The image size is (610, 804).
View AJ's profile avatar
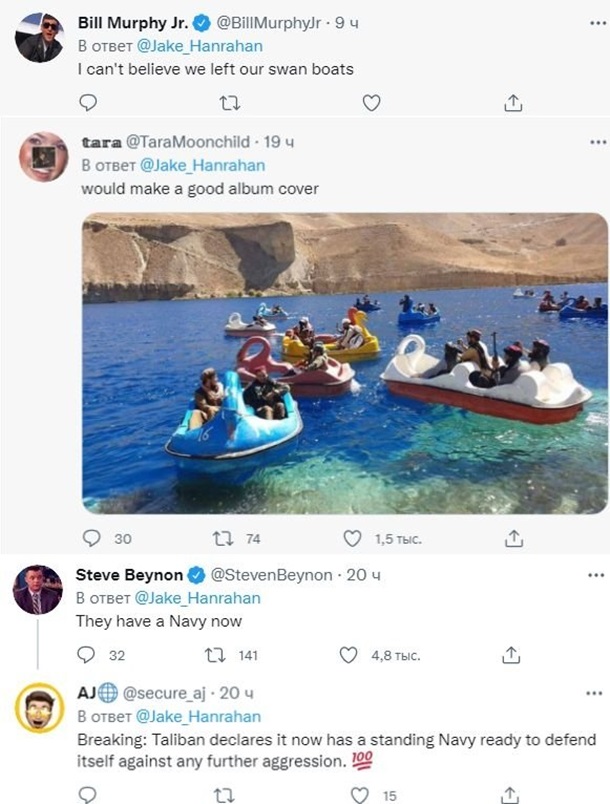tap(38, 710)
